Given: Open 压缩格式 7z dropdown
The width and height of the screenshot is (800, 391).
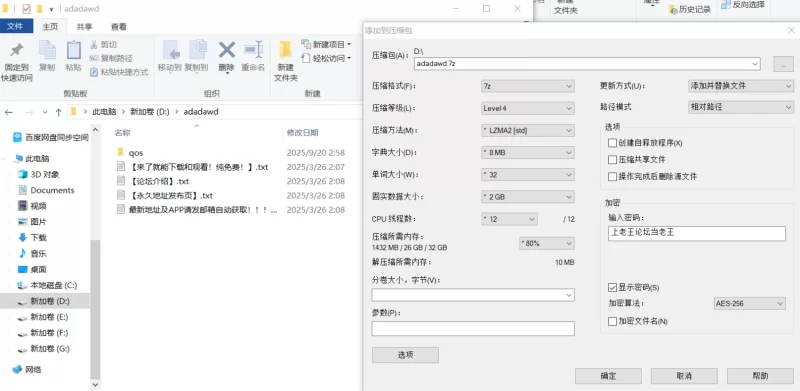Looking at the screenshot, I should (x=528, y=86).
